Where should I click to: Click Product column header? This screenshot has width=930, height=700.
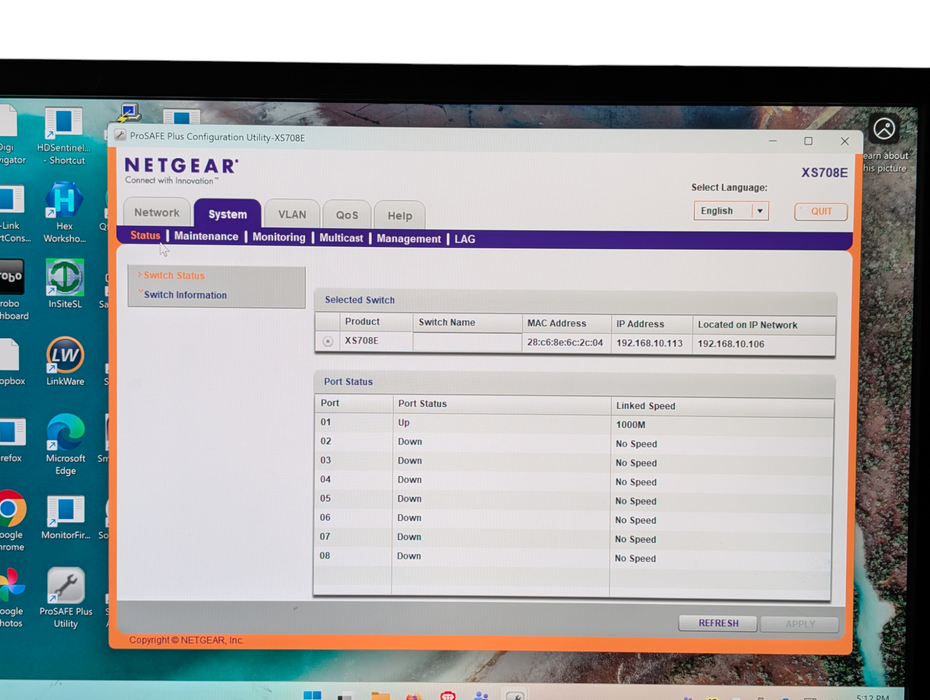pyautogui.click(x=376, y=322)
